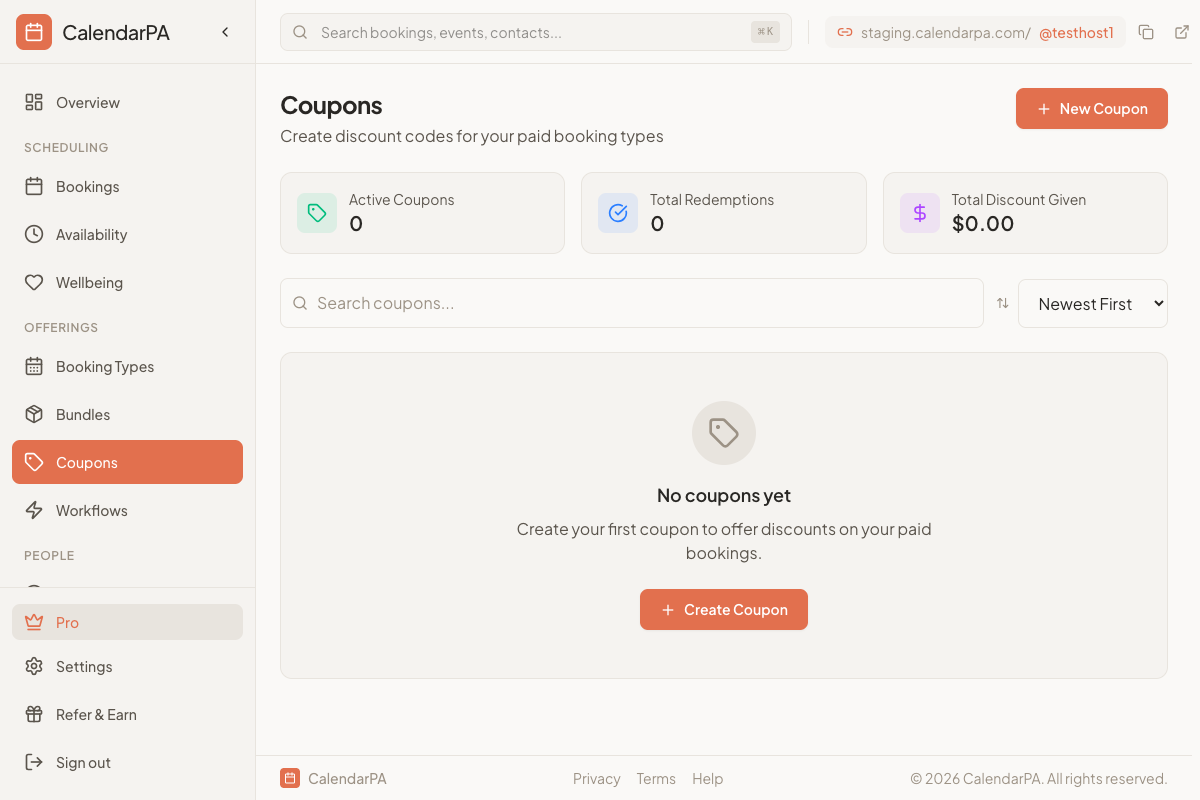Open the Newest First sort dropdown

pyautogui.click(x=1092, y=303)
